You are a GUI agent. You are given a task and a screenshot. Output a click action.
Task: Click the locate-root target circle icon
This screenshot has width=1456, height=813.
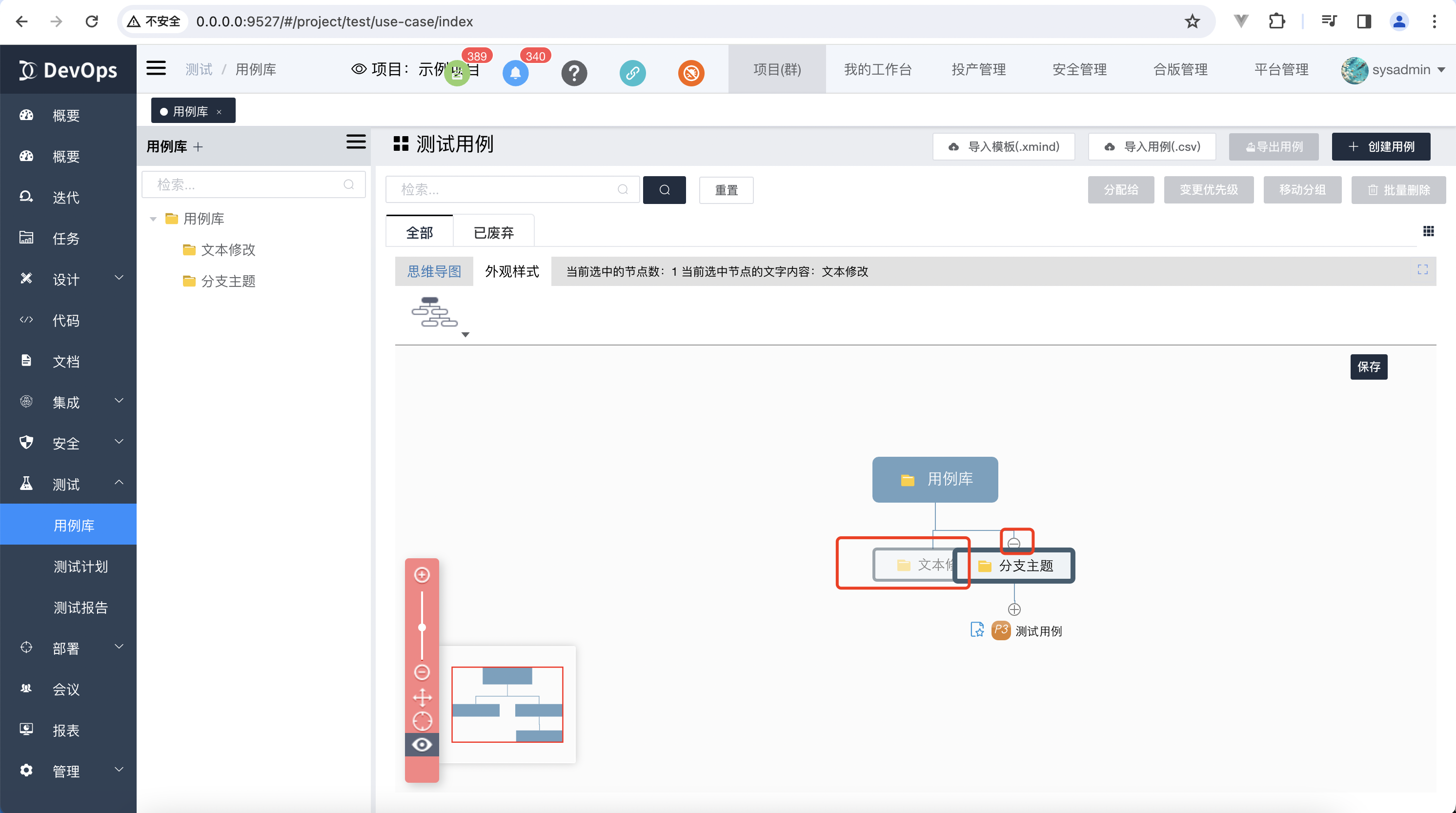pos(422,721)
